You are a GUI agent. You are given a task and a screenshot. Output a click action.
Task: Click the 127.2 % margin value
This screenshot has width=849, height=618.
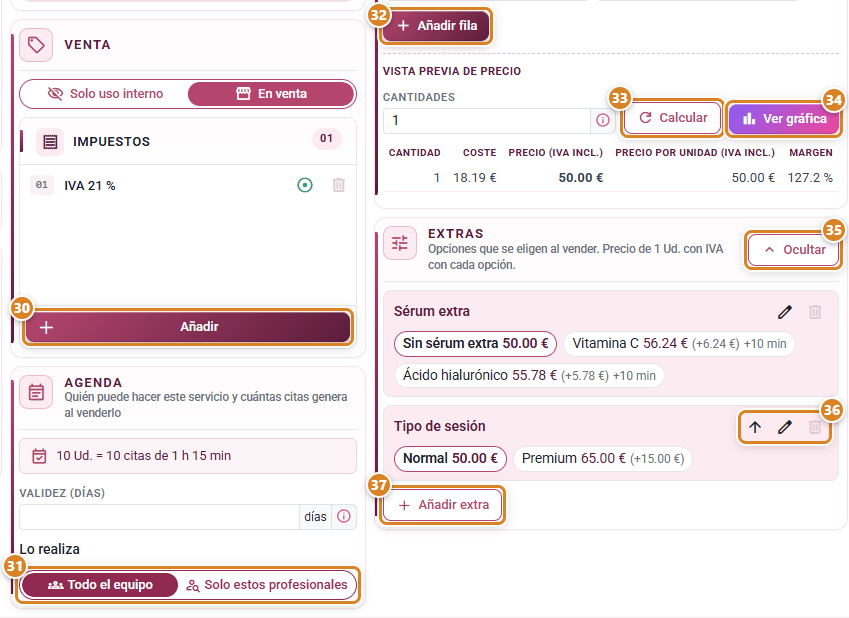[x=809, y=178]
